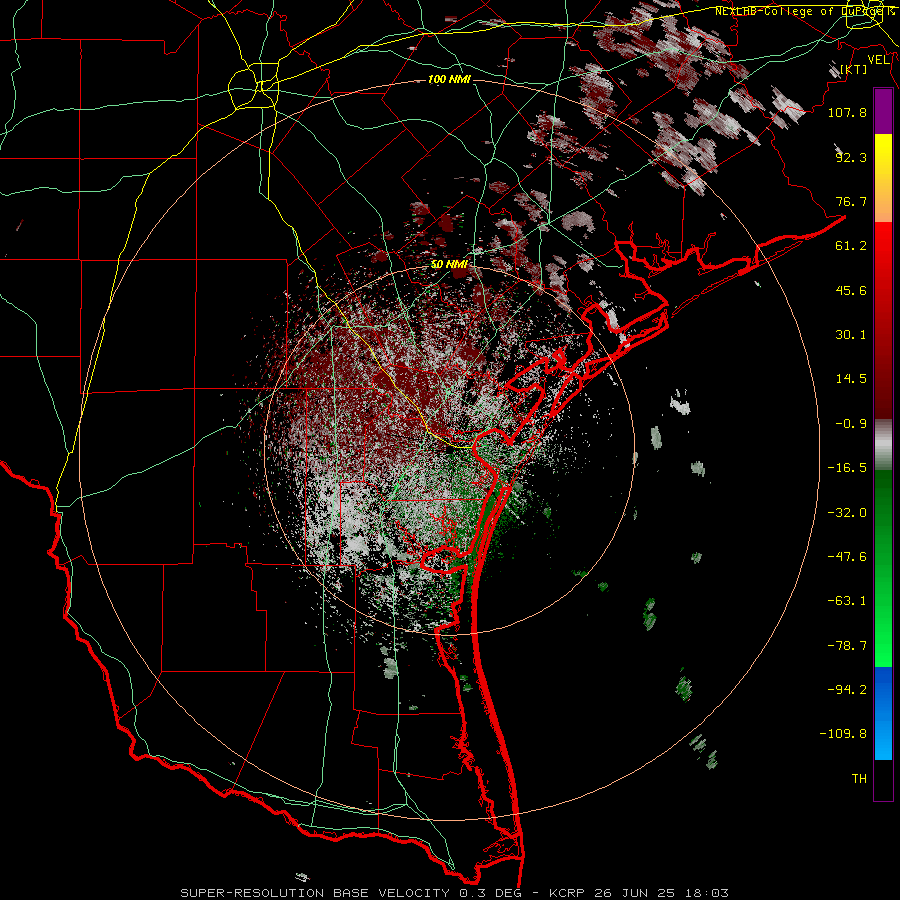This screenshot has height=900, width=900.
Task: Click the TH legend label
Action: point(859,779)
